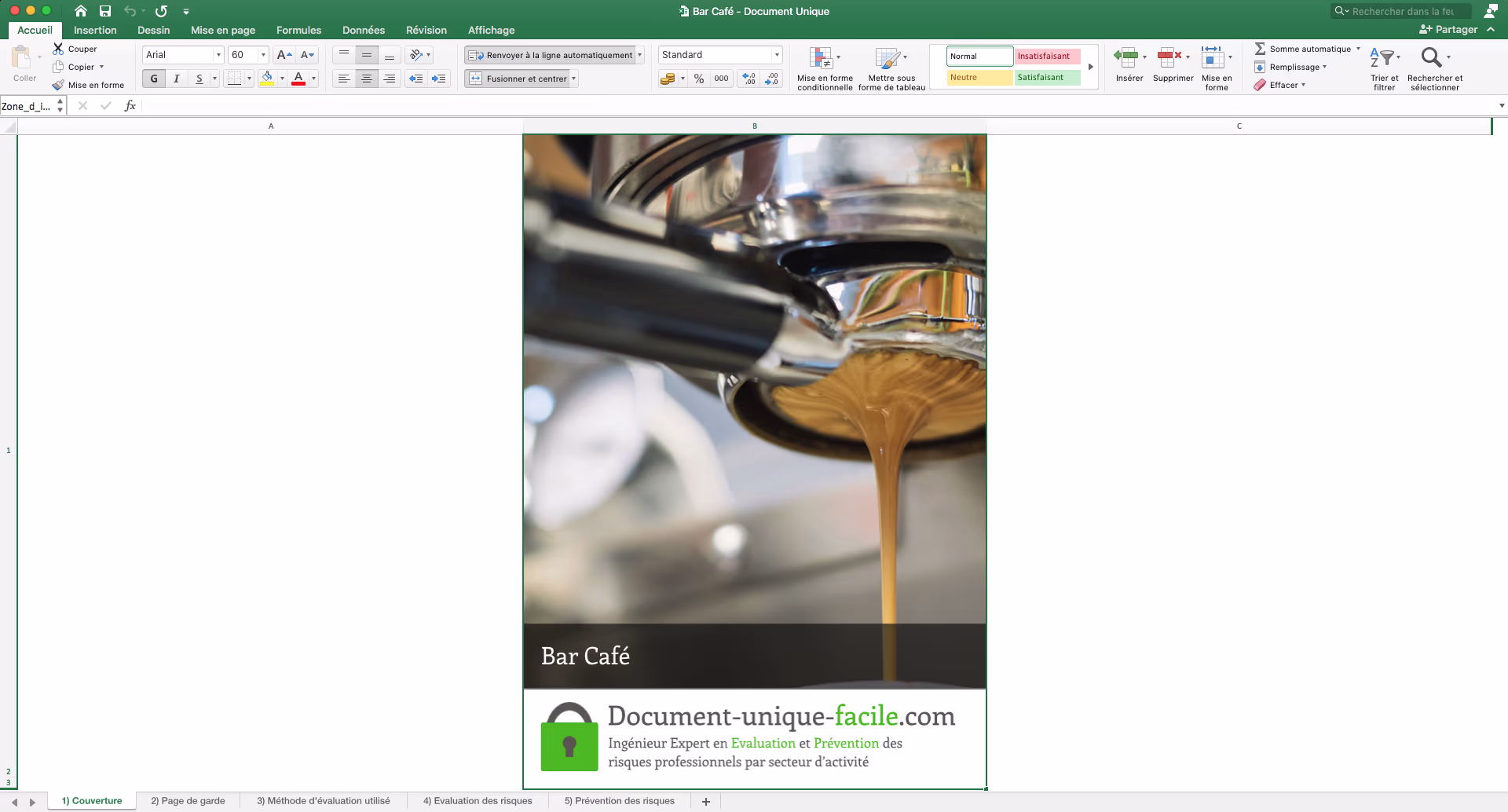Click the Partager button
This screenshot has width=1508, height=812.
tap(1448, 30)
